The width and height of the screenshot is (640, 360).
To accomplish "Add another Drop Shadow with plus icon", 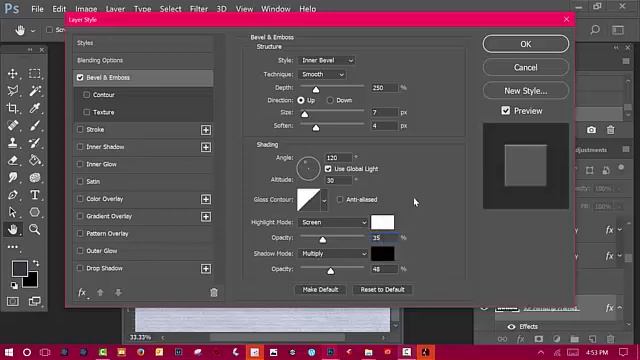I will (x=206, y=269).
